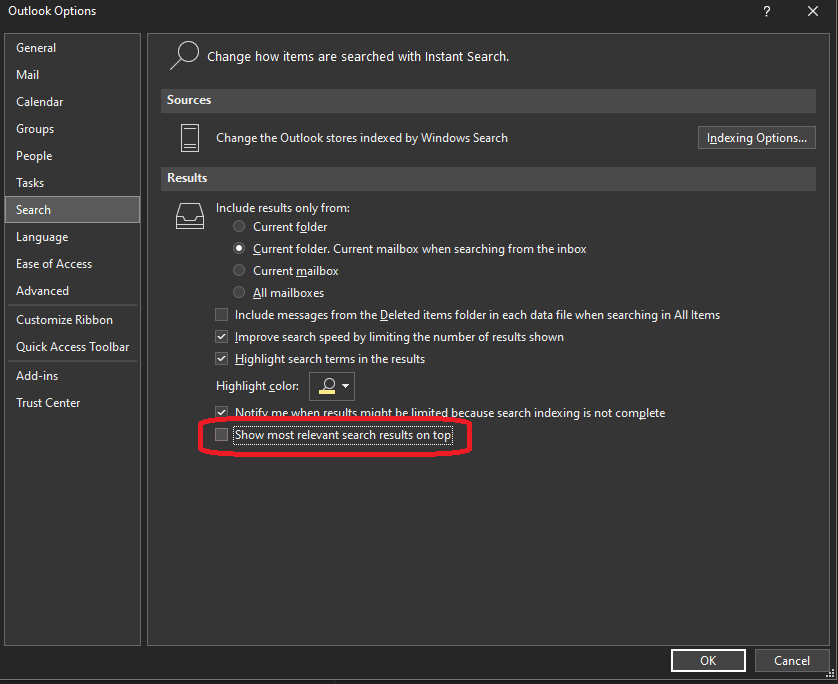The width and height of the screenshot is (838, 684).
Task: Enable Show most relevant search results on top
Action: pos(221,434)
